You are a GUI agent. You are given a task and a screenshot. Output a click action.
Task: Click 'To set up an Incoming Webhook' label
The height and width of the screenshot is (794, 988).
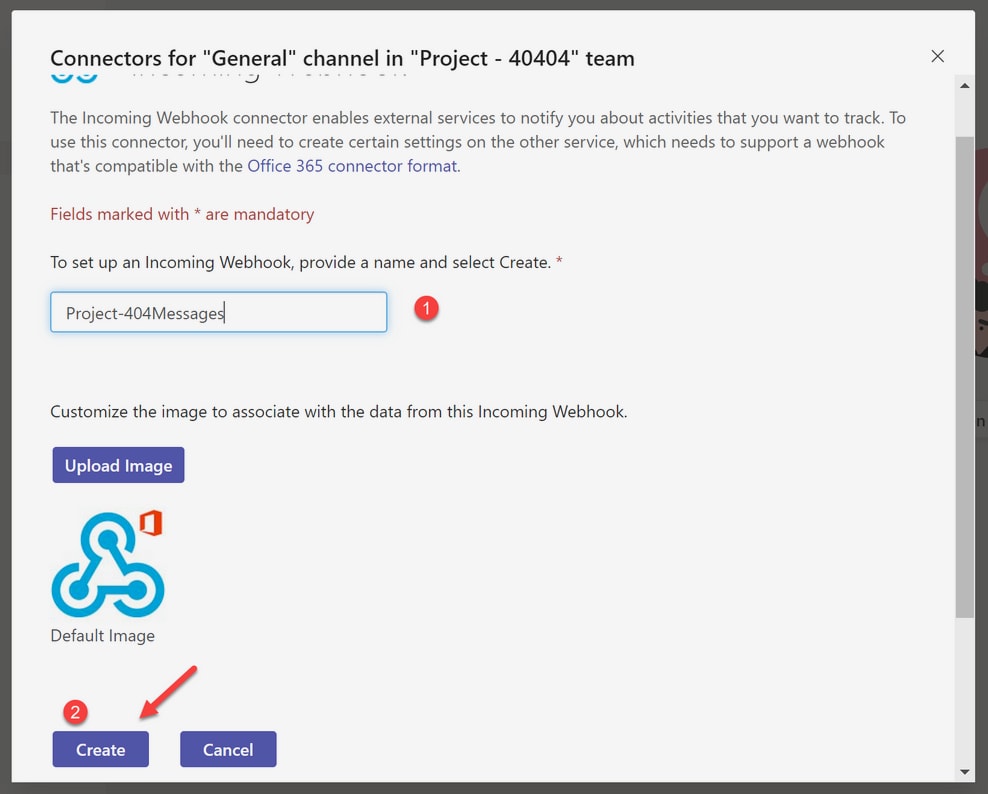[306, 262]
